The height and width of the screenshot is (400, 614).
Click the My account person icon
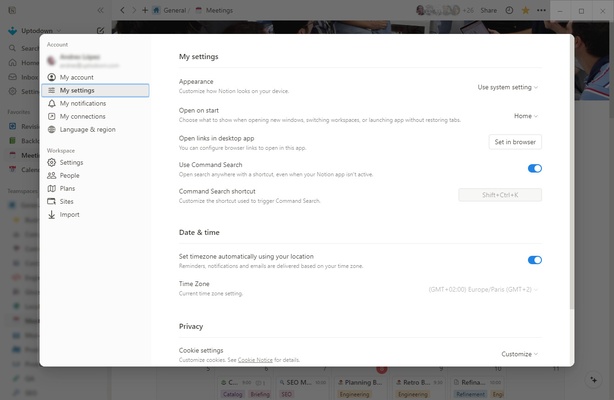(x=51, y=77)
